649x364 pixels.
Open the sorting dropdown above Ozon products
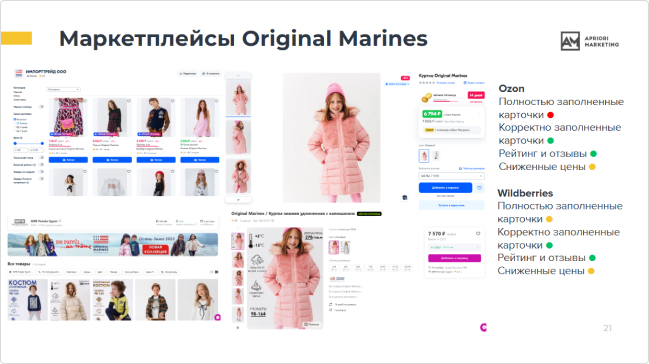tap(63, 89)
